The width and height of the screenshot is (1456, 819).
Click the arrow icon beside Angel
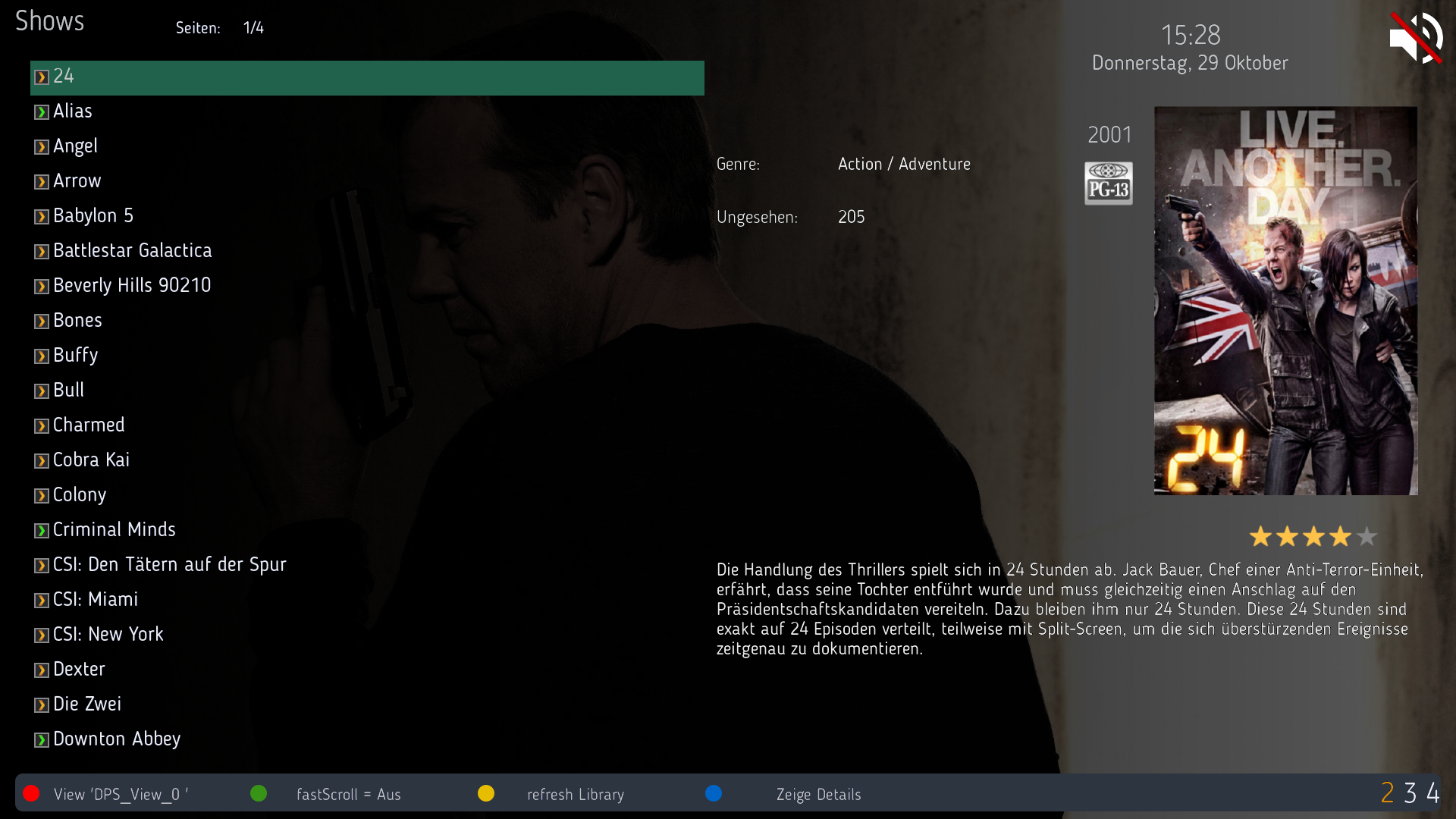42,147
